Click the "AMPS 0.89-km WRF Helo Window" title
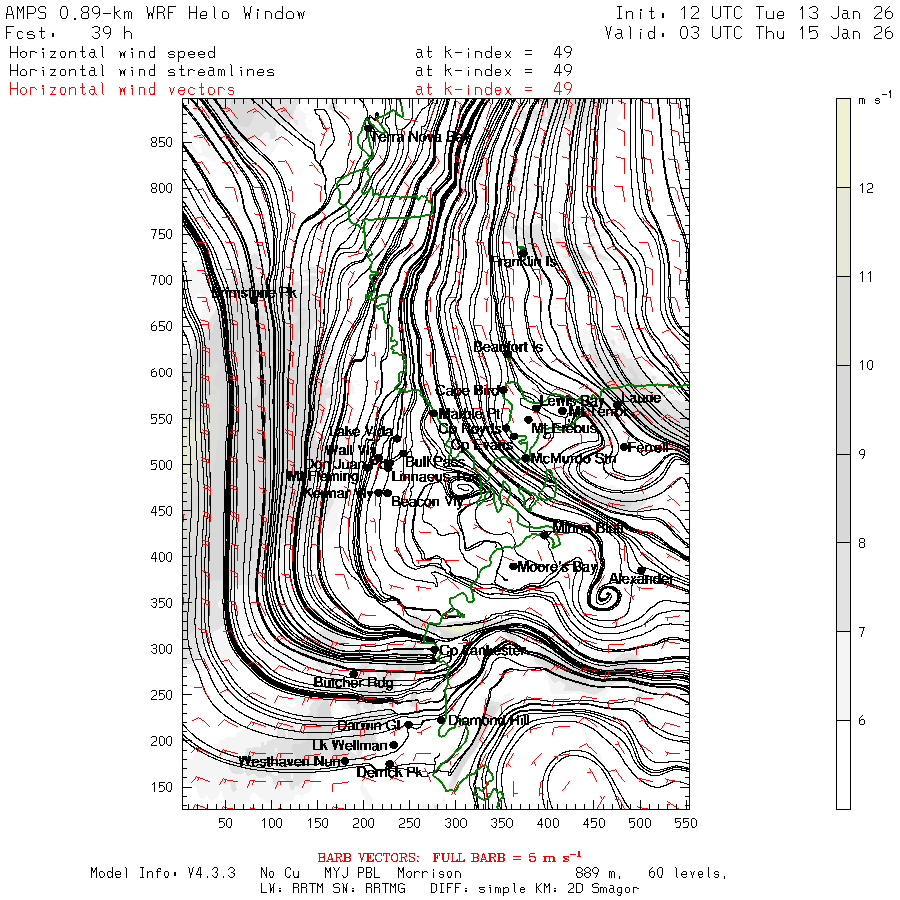Viewport: 900px width, 900px height. tap(156, 14)
